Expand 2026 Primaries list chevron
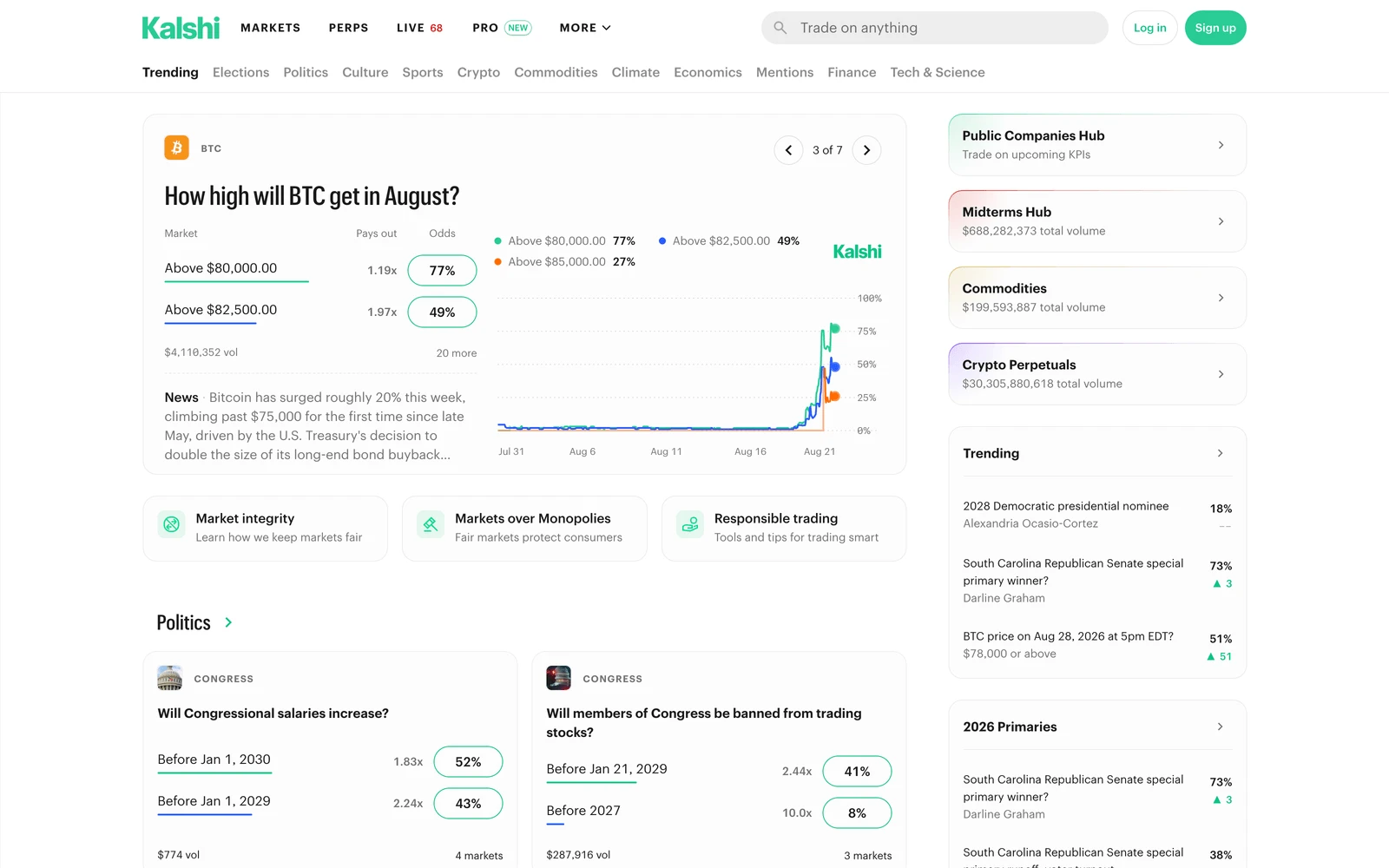1389x868 pixels. tap(1220, 727)
